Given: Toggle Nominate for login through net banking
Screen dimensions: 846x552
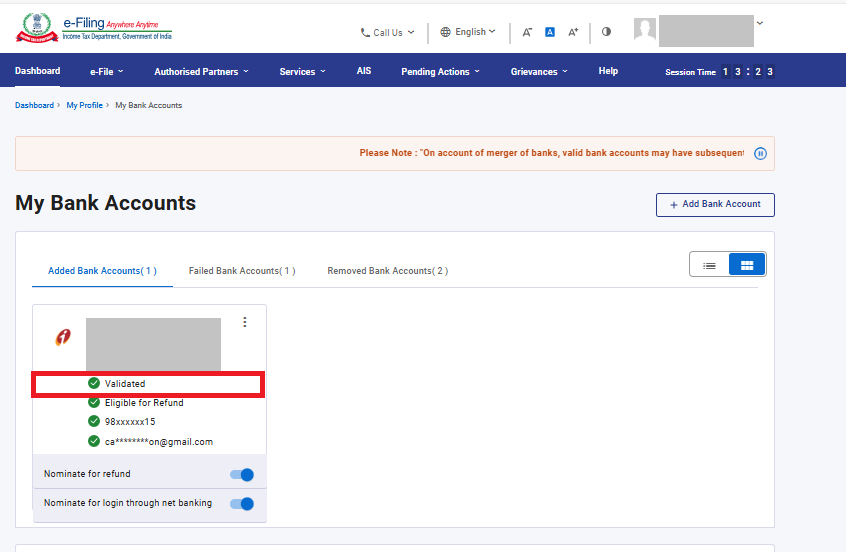Looking at the screenshot, I should (242, 504).
